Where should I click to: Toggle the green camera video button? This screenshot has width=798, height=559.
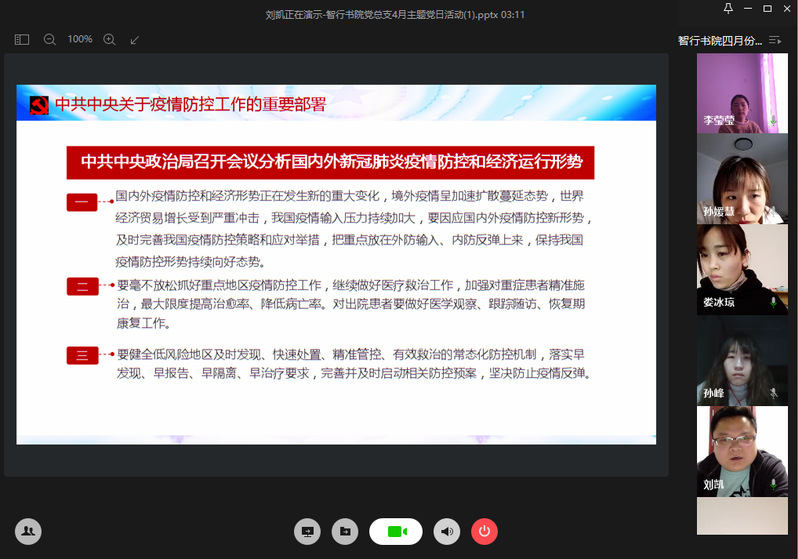(x=395, y=531)
